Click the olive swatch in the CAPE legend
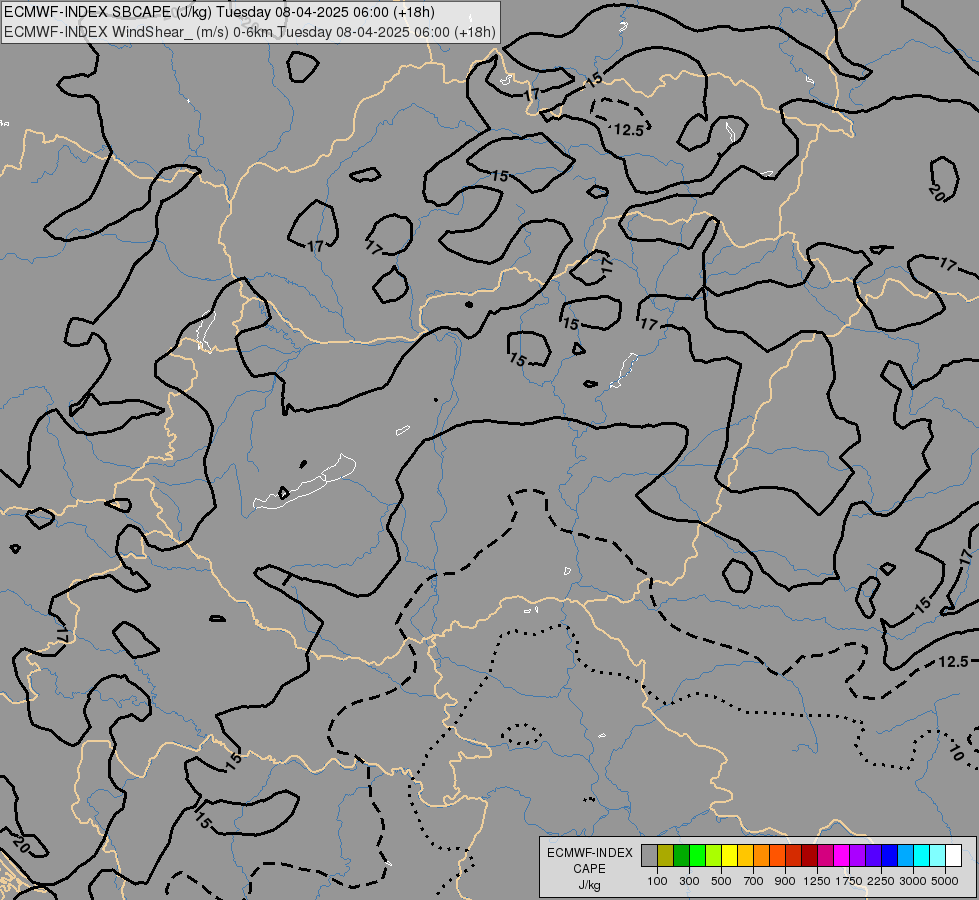Screen dimensions: 979x900 [665, 855]
